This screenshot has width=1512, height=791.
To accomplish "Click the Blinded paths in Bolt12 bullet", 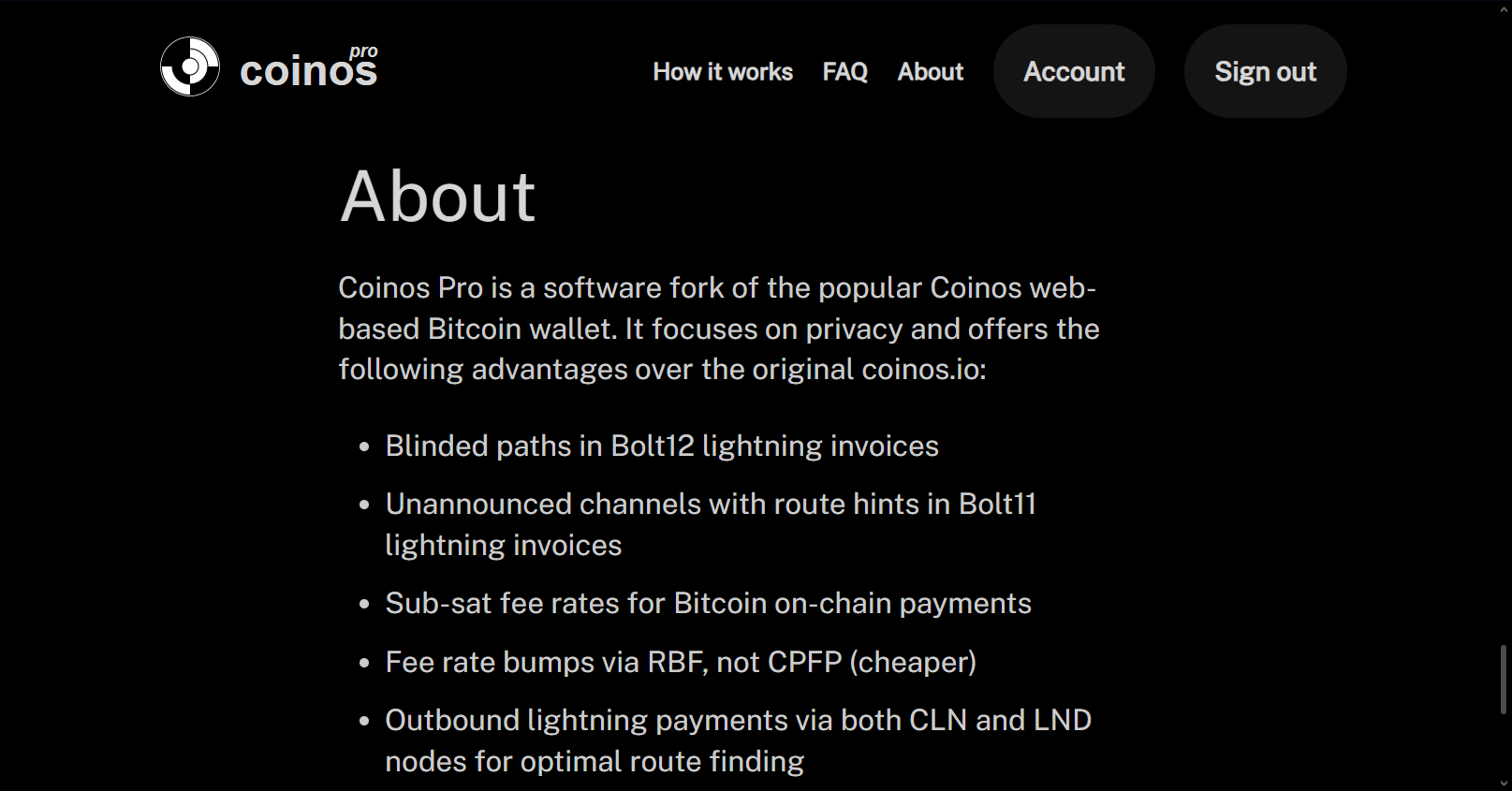I will click(661, 446).
